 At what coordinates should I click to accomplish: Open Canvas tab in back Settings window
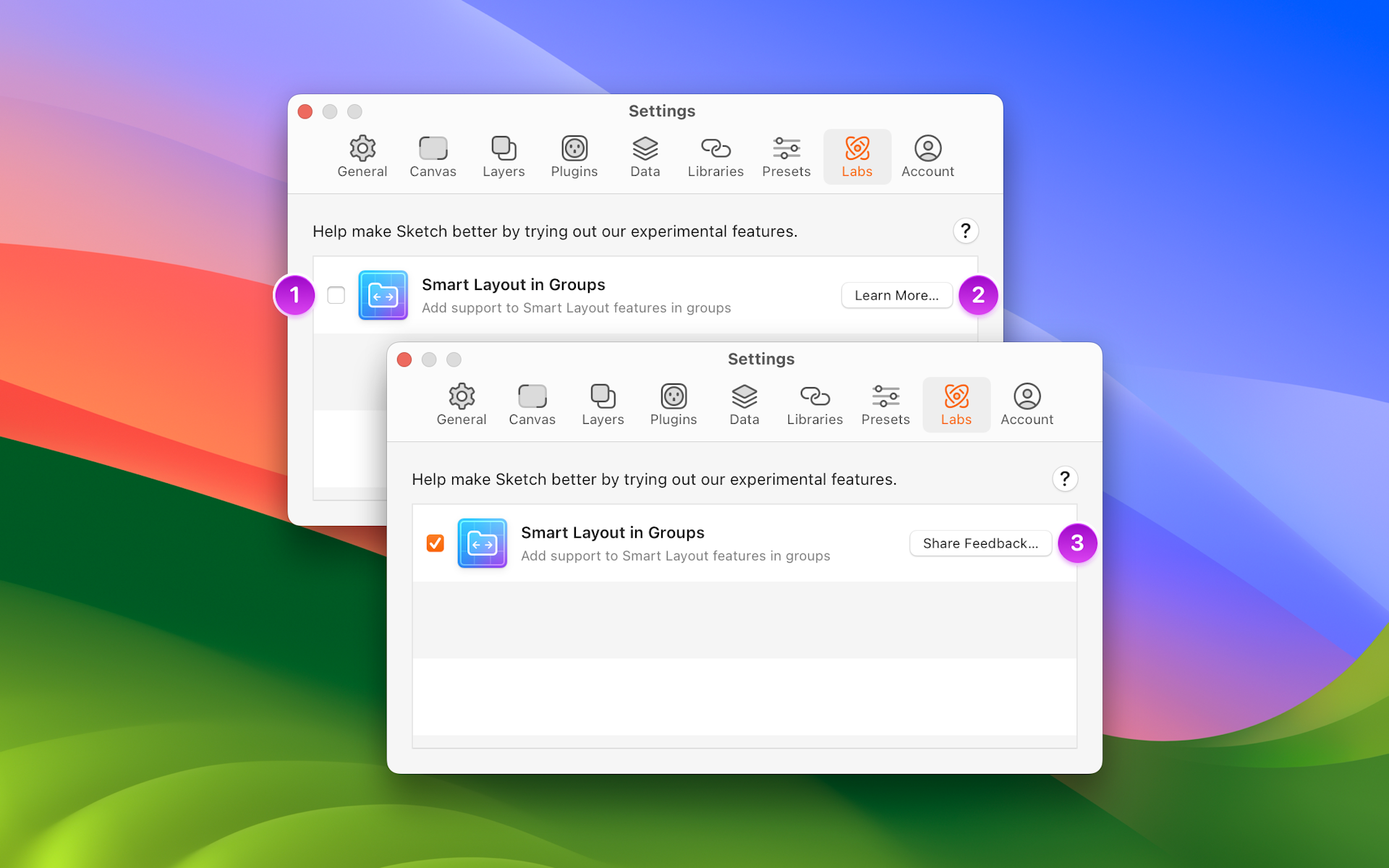pos(433,156)
